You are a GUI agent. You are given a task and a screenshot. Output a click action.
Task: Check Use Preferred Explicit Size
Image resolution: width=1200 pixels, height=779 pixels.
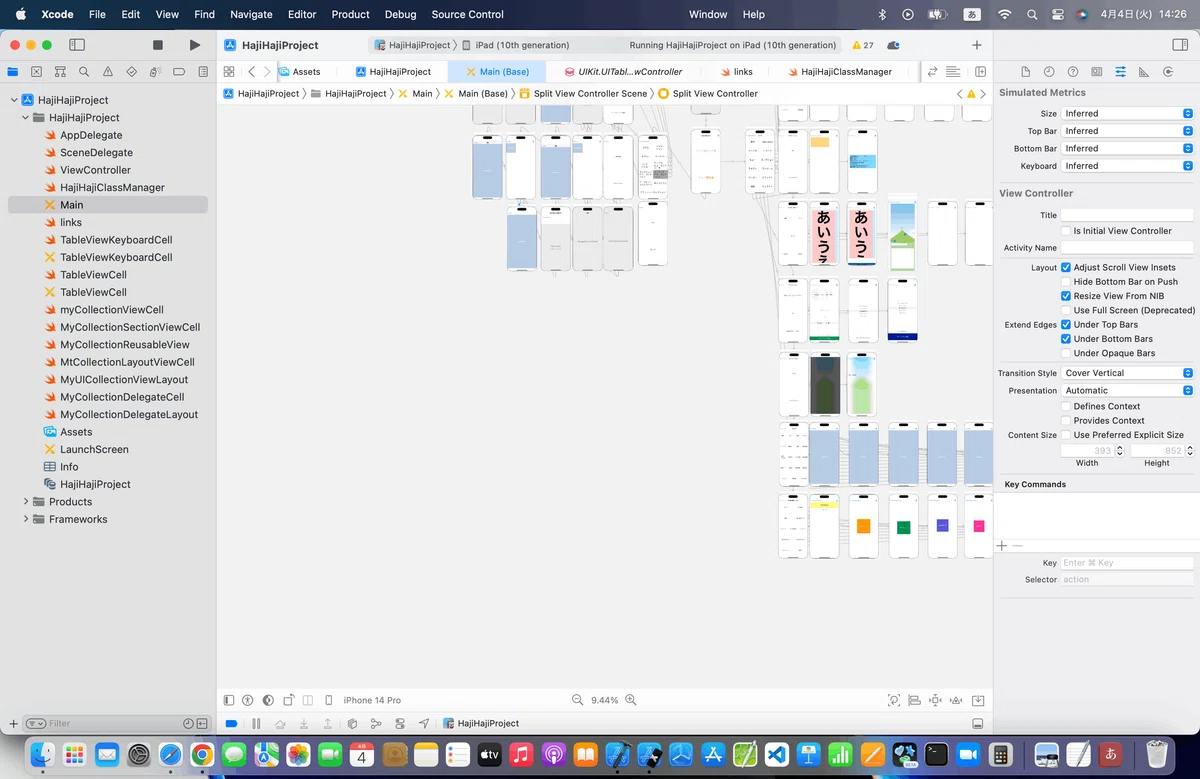[x=1066, y=435]
